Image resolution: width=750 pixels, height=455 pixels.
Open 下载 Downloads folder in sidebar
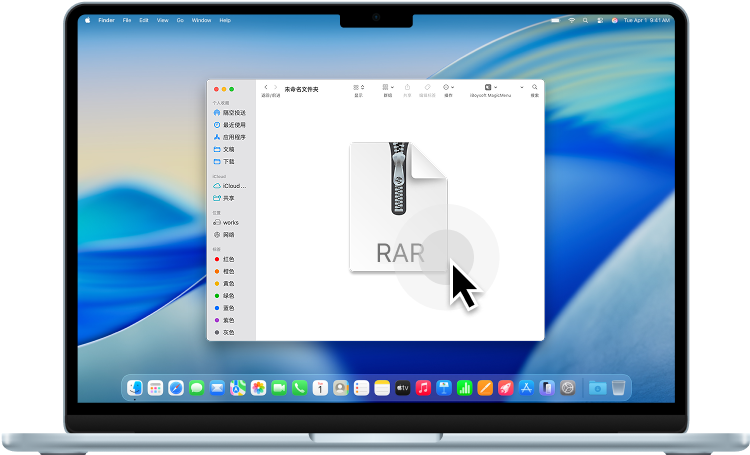tap(228, 161)
